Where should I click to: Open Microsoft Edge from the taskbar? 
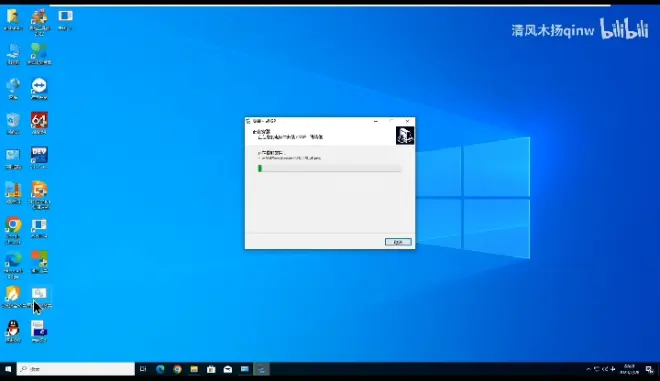point(160,369)
